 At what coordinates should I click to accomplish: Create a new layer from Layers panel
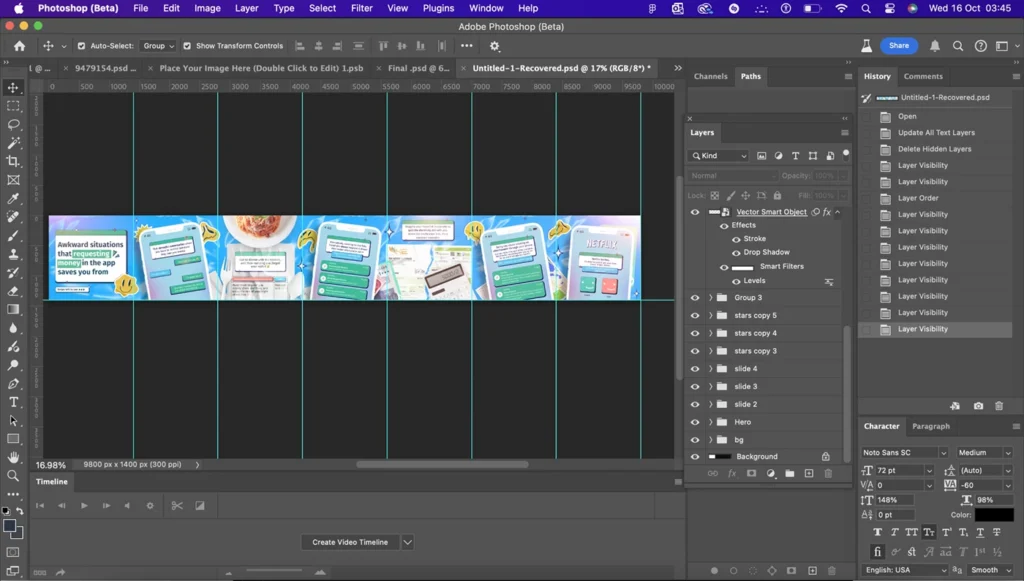coord(809,473)
